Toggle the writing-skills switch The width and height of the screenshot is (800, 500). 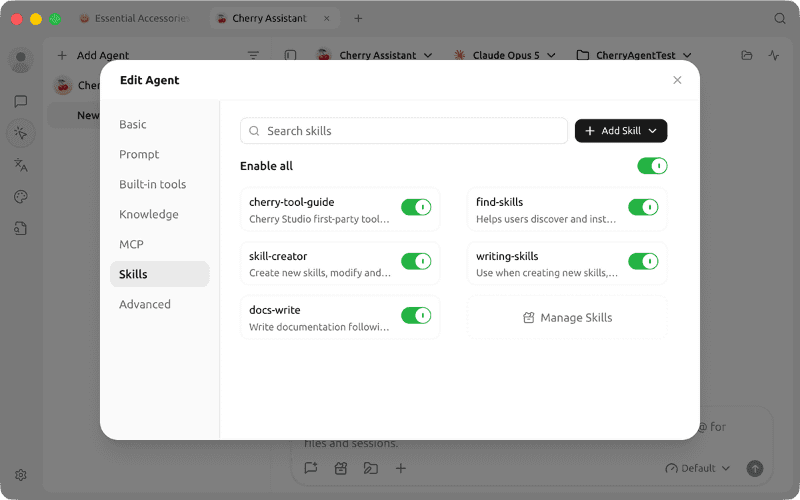click(643, 261)
